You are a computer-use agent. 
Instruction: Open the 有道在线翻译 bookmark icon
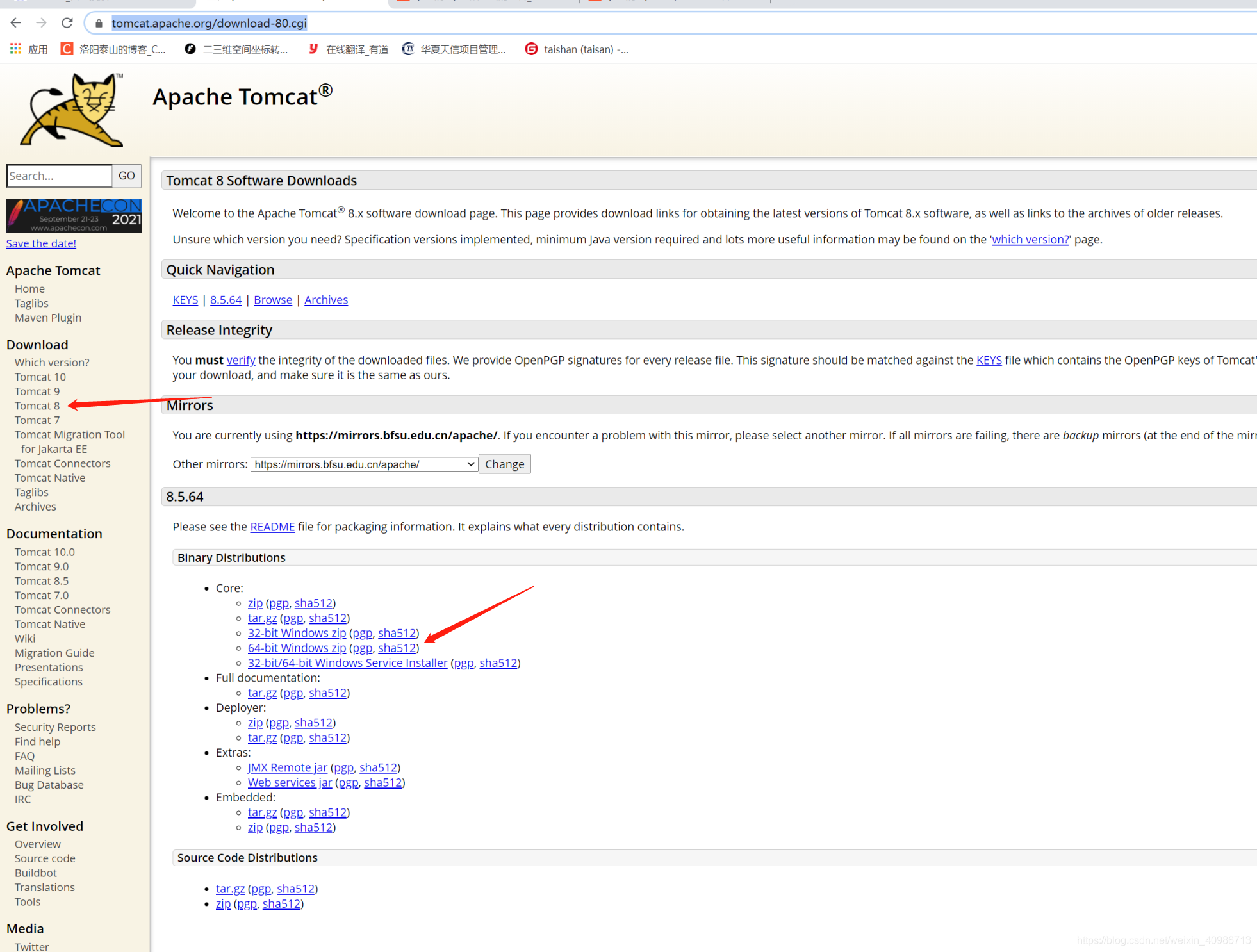click(x=313, y=48)
